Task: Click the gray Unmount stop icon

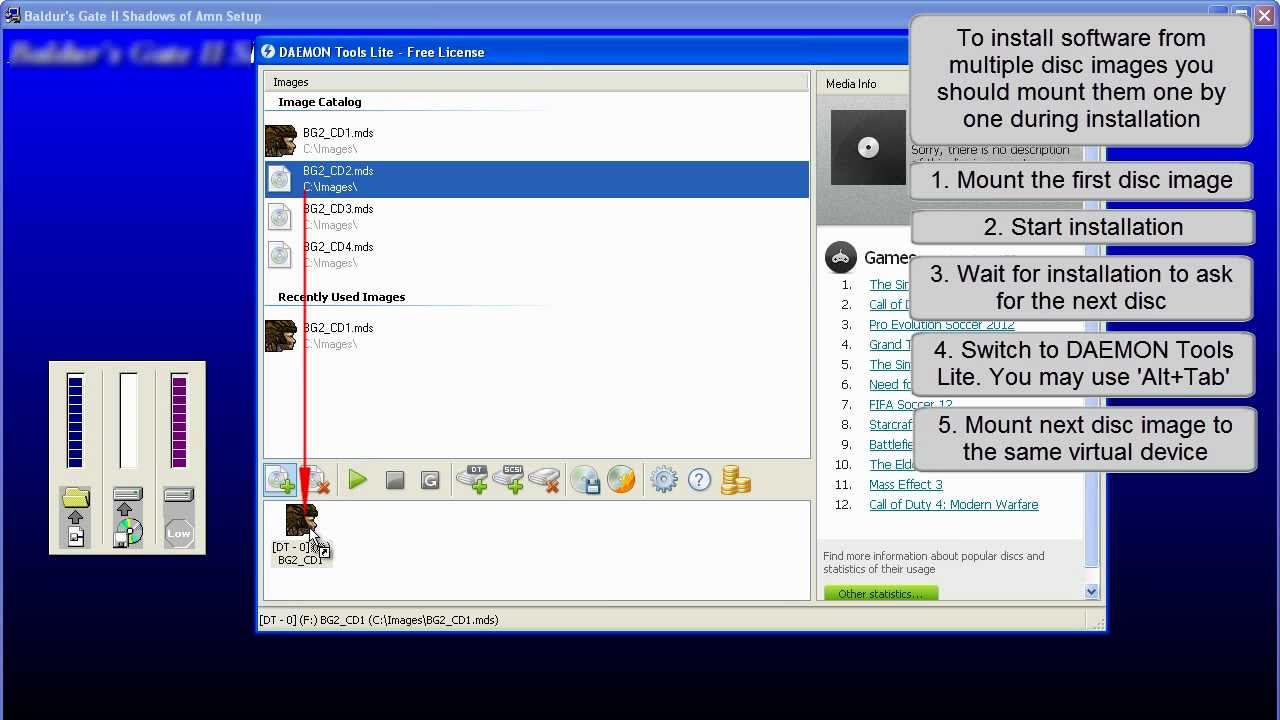Action: [394, 480]
